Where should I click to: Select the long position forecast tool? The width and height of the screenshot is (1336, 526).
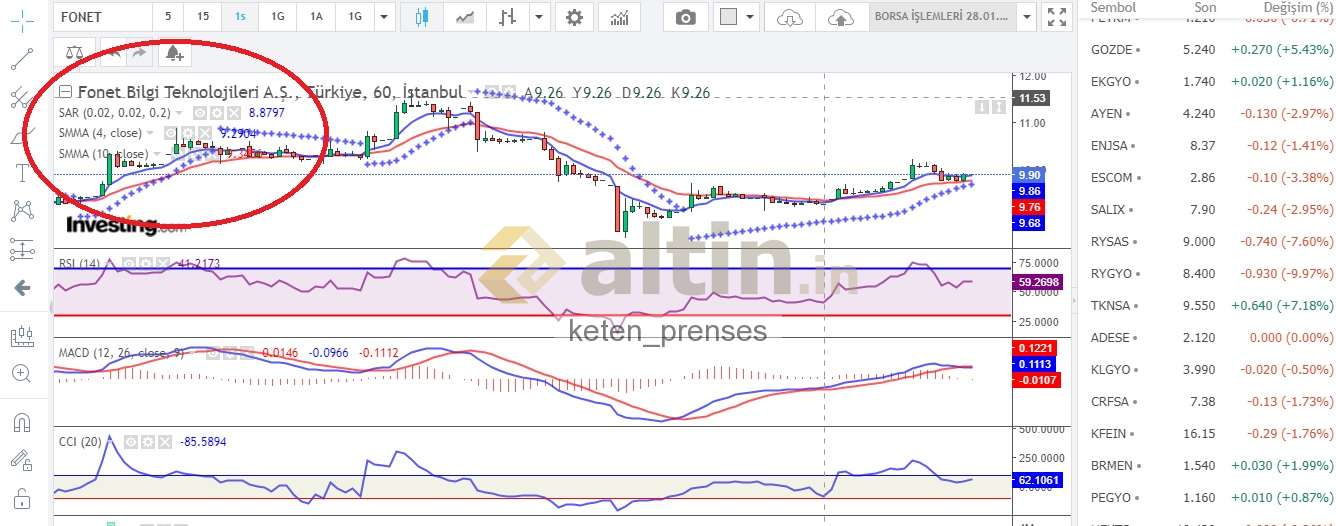[21, 248]
